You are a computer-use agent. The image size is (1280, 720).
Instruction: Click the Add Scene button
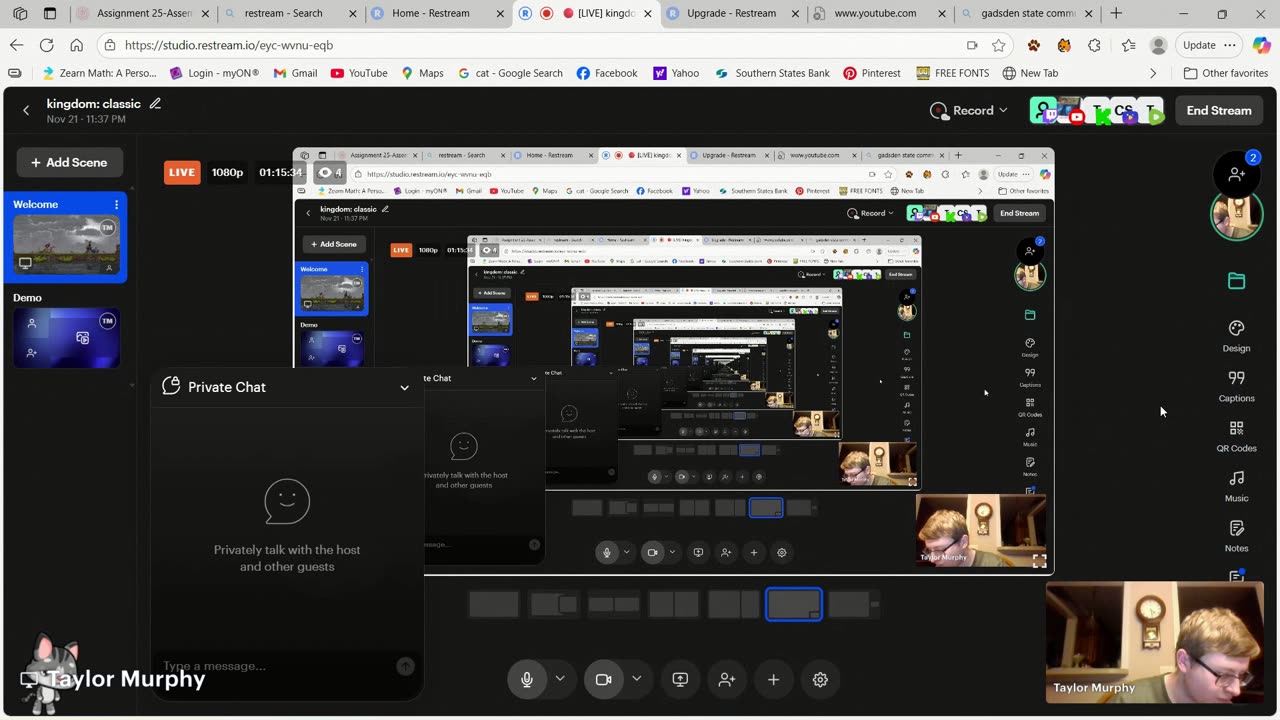click(69, 162)
